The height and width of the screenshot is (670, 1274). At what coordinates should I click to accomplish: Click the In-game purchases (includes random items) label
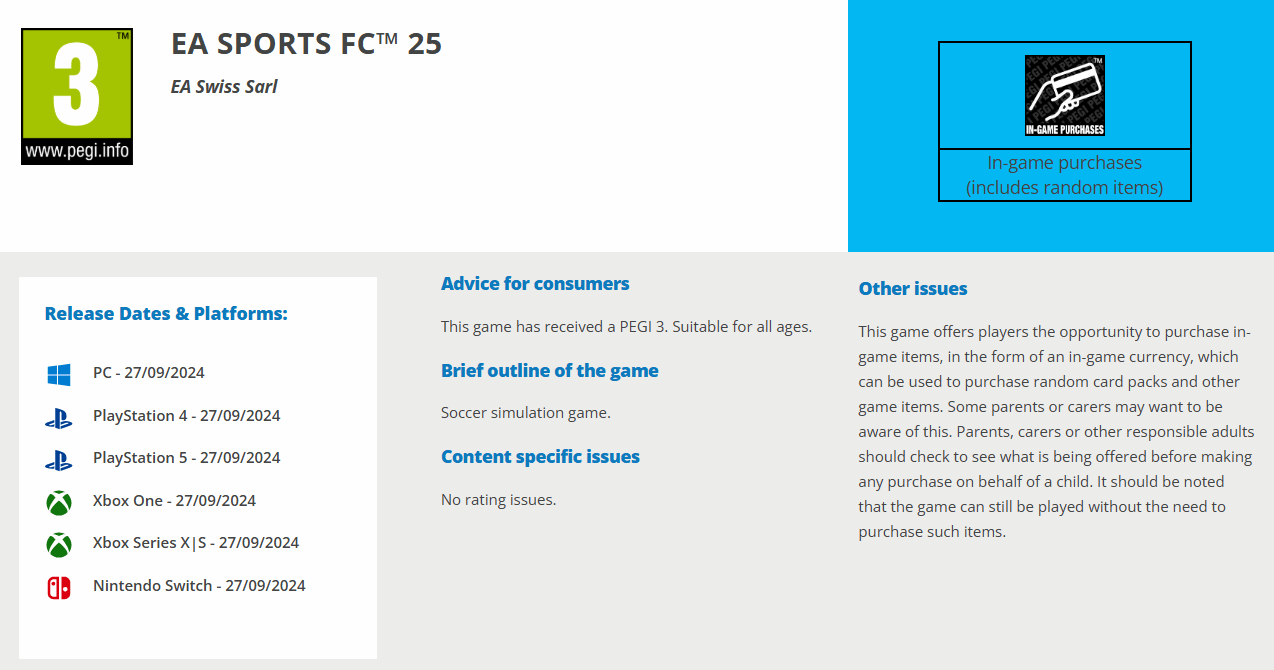coord(1064,175)
